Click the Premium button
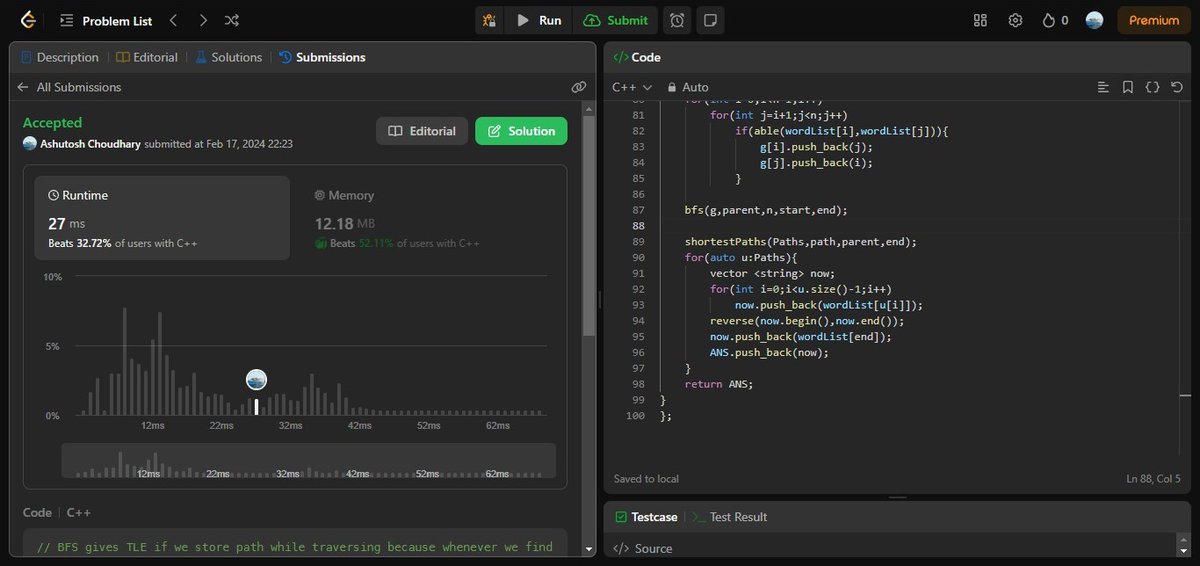 [x=1154, y=20]
